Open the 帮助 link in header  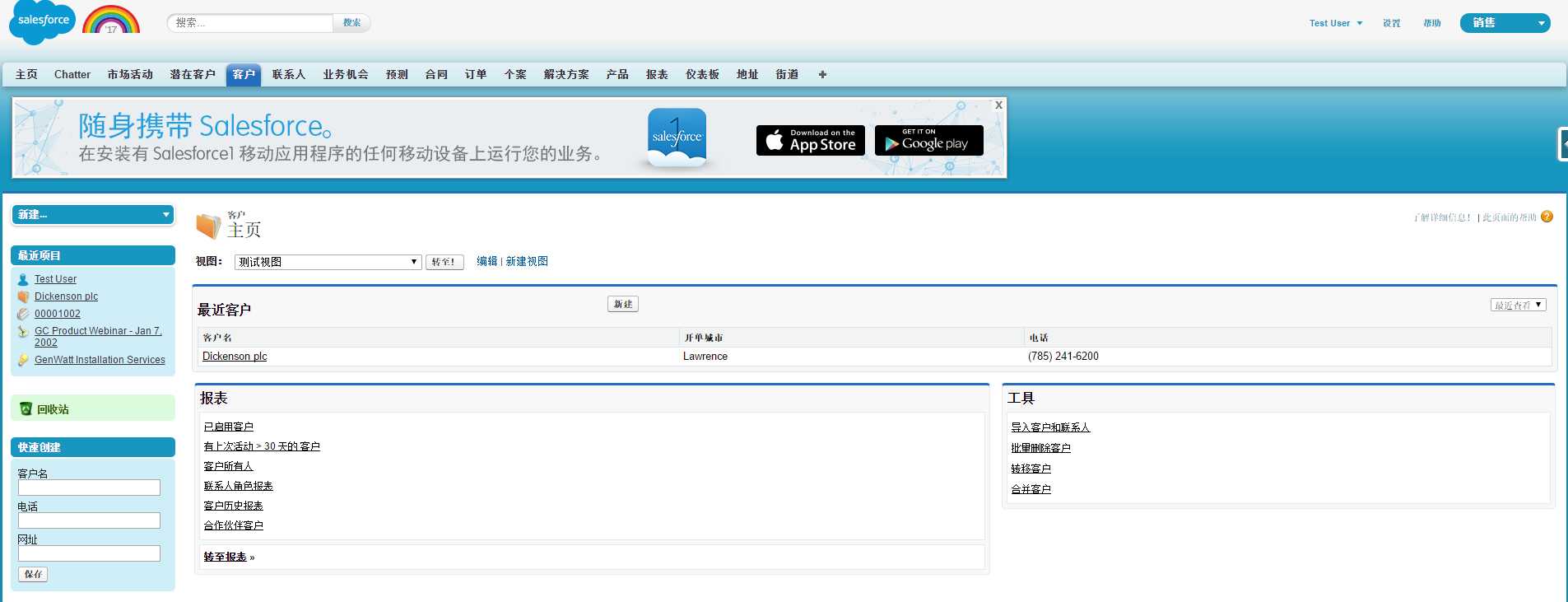point(1432,23)
